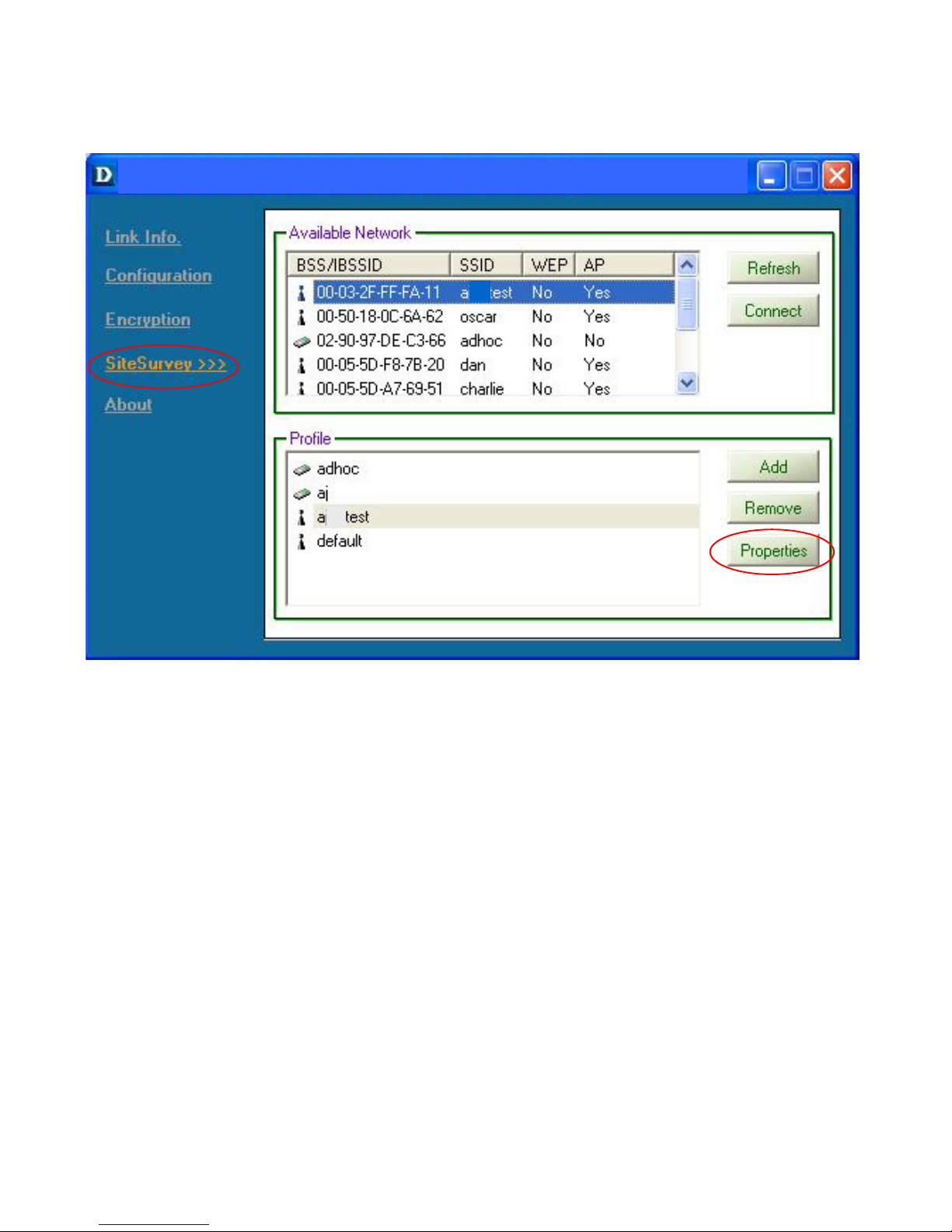This screenshot has width=952, height=1232.
Task: Add a new profile
Action: pyautogui.click(x=773, y=467)
